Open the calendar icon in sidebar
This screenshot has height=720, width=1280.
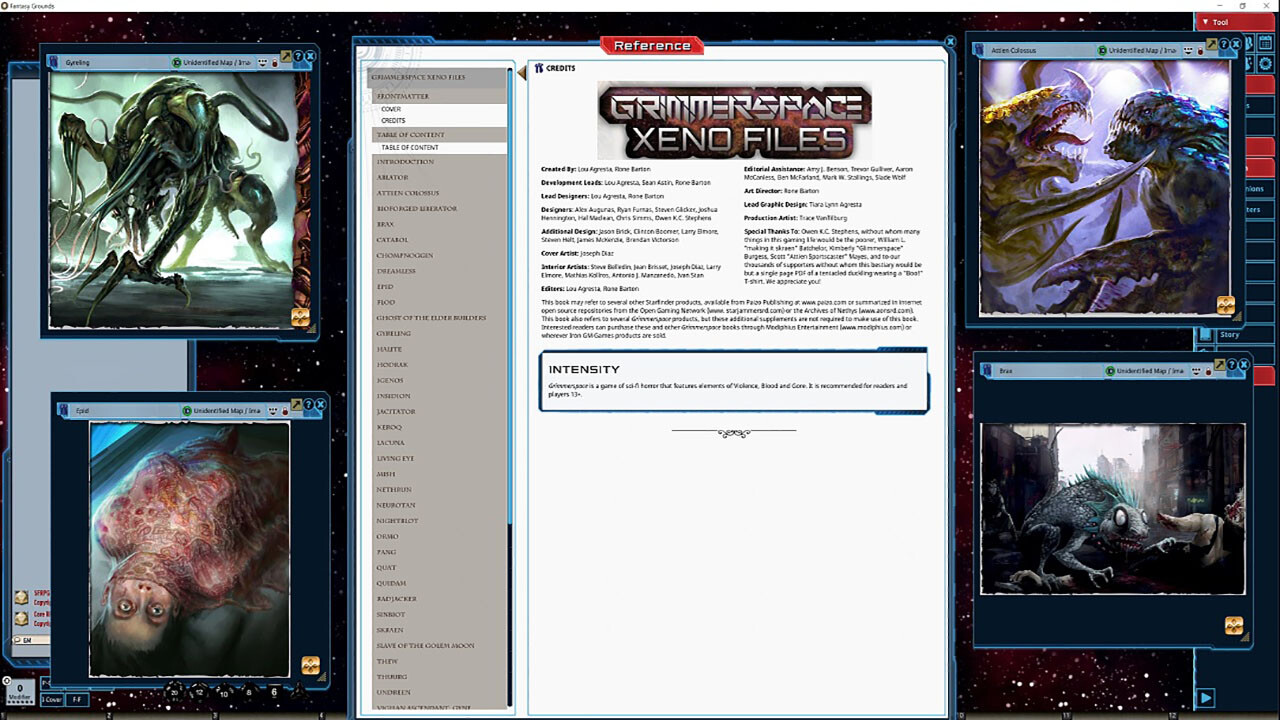1265,42
